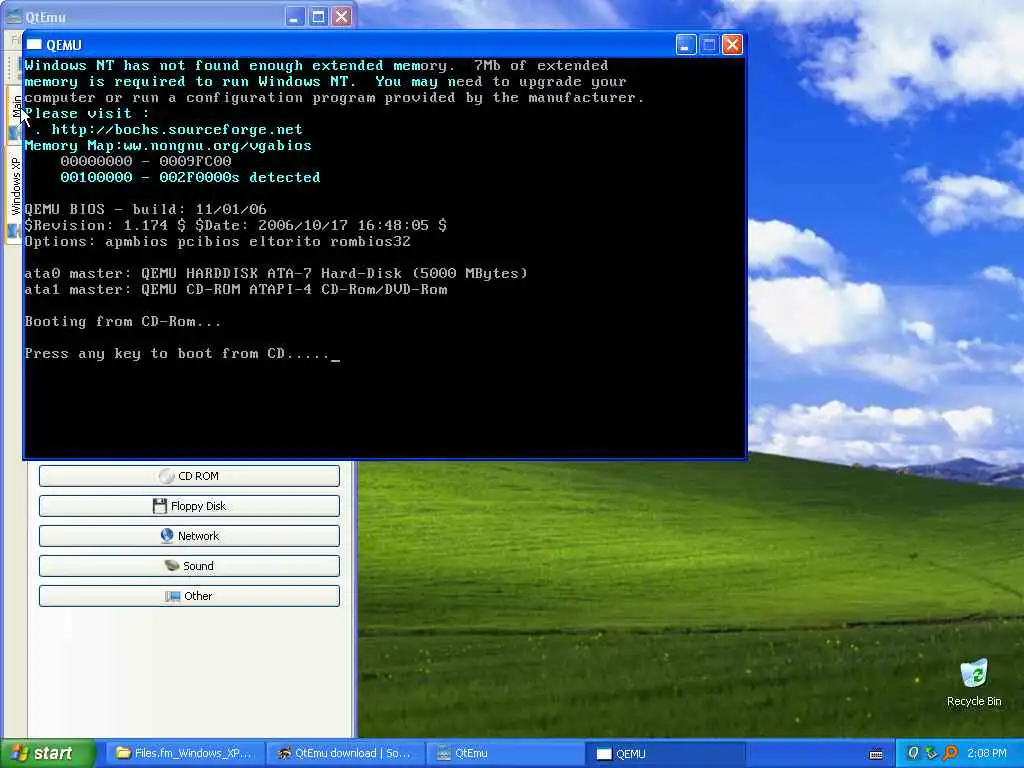Open the Sound settings button
This screenshot has height=768, width=1024.
(189, 566)
